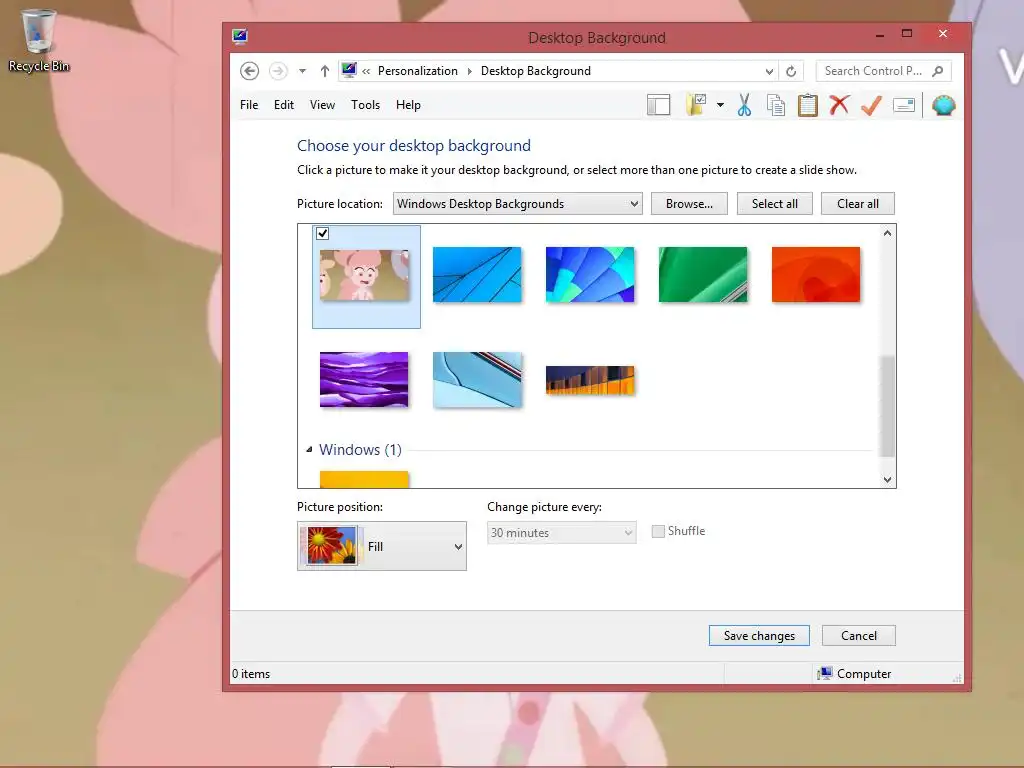Select the red-orange wallpaper thumbnail
The image size is (1024, 768).
pos(816,274)
